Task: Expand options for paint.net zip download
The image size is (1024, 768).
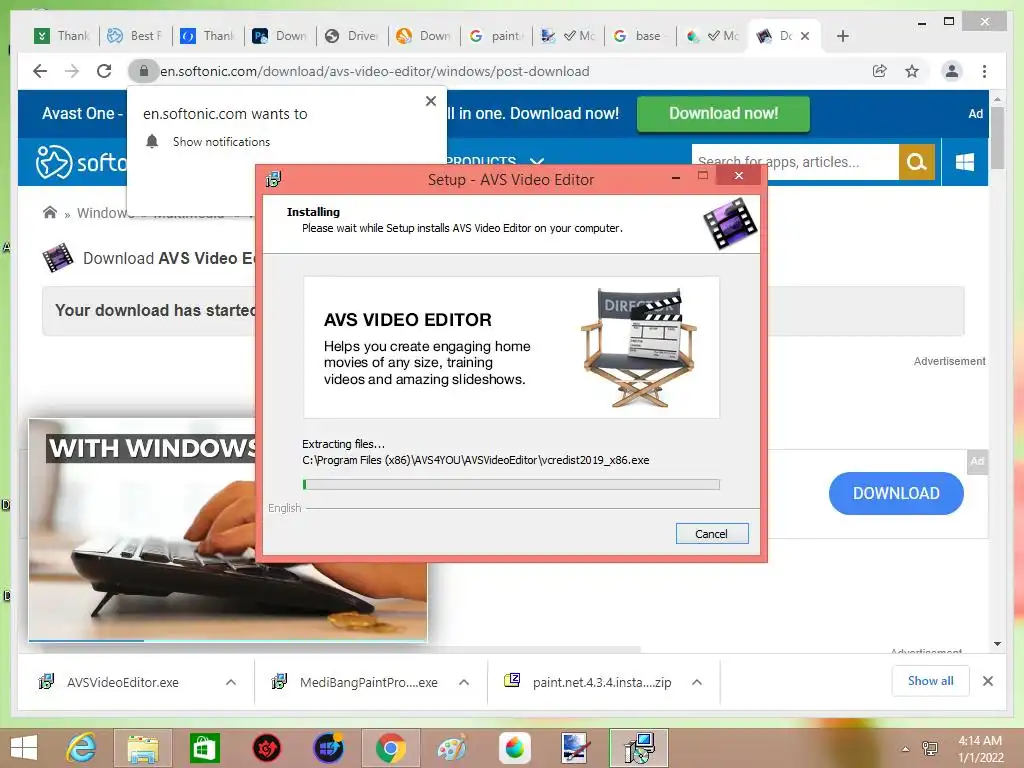Action: (697, 682)
